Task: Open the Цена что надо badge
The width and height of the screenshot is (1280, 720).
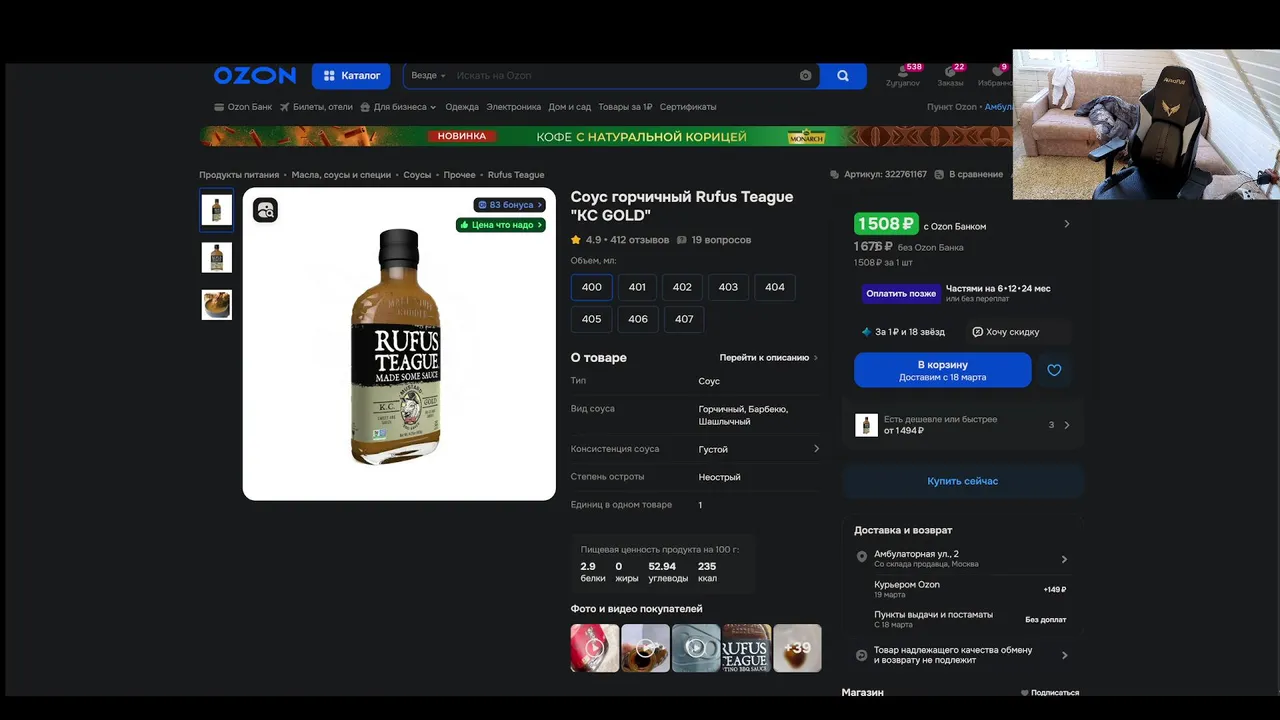Action: [501, 225]
